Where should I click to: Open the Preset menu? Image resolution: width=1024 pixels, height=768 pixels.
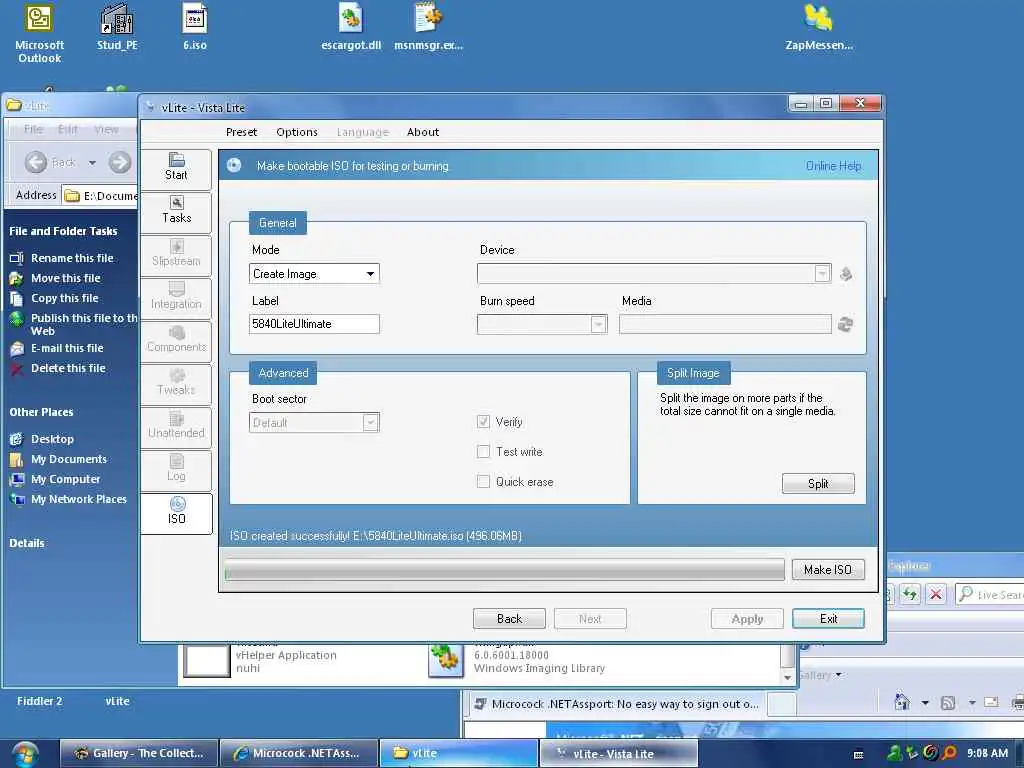[x=241, y=132]
